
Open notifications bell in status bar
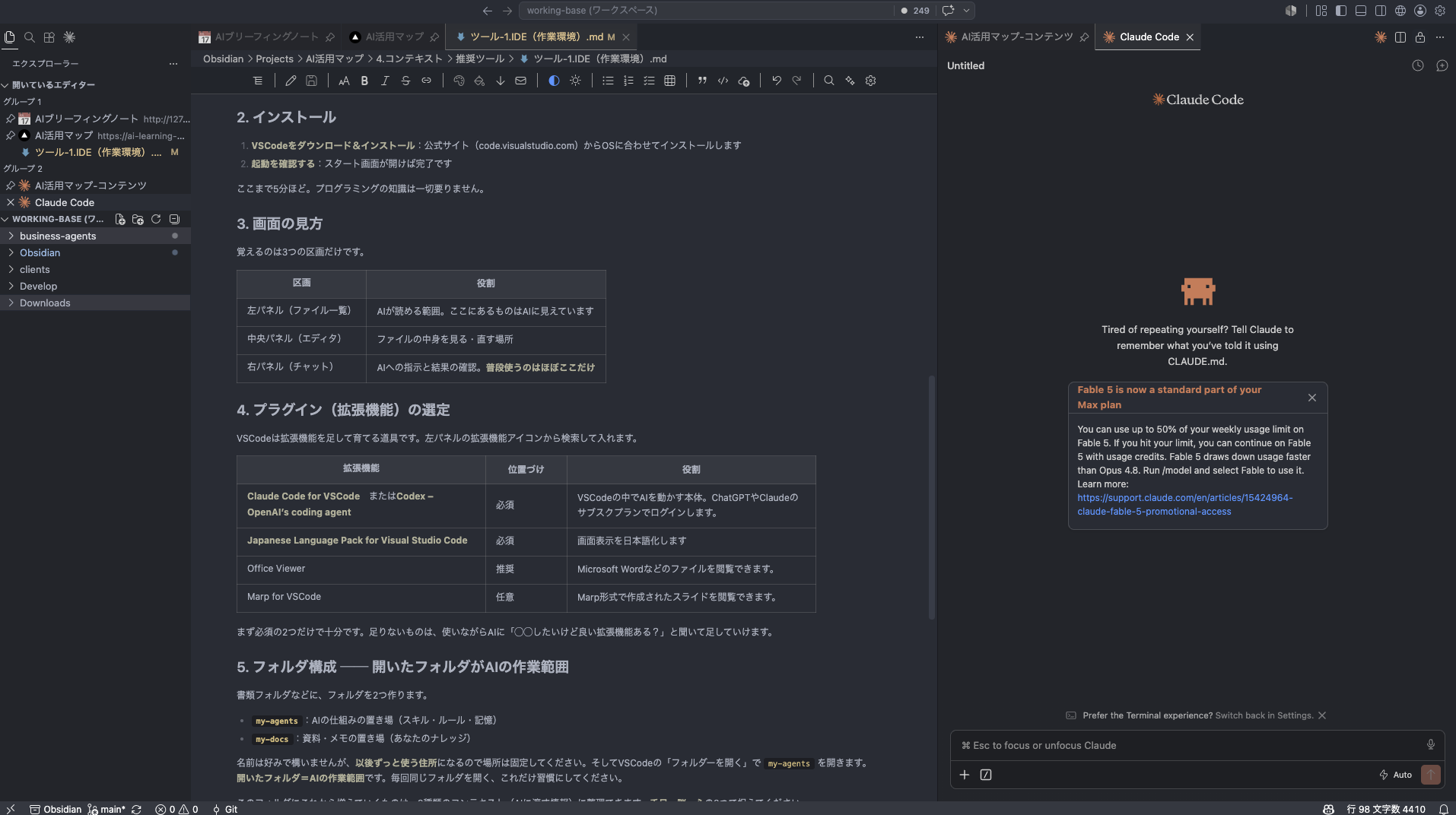(x=1443, y=809)
